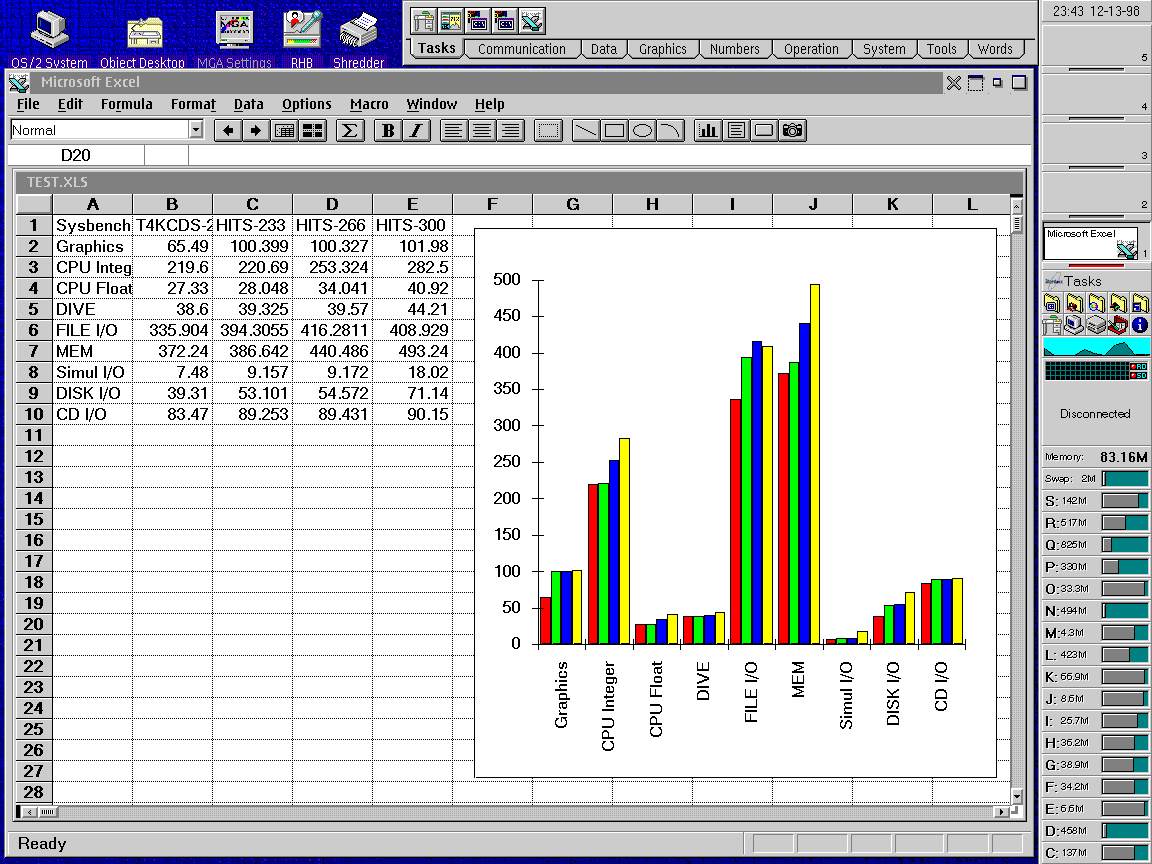Click column header D
The height and width of the screenshot is (864, 1152).
[332, 204]
